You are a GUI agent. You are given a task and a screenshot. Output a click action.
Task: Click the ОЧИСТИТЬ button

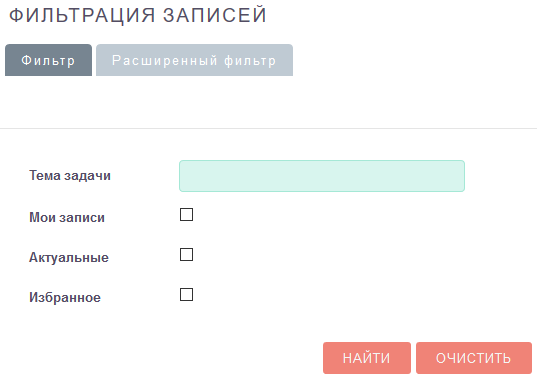(474, 358)
